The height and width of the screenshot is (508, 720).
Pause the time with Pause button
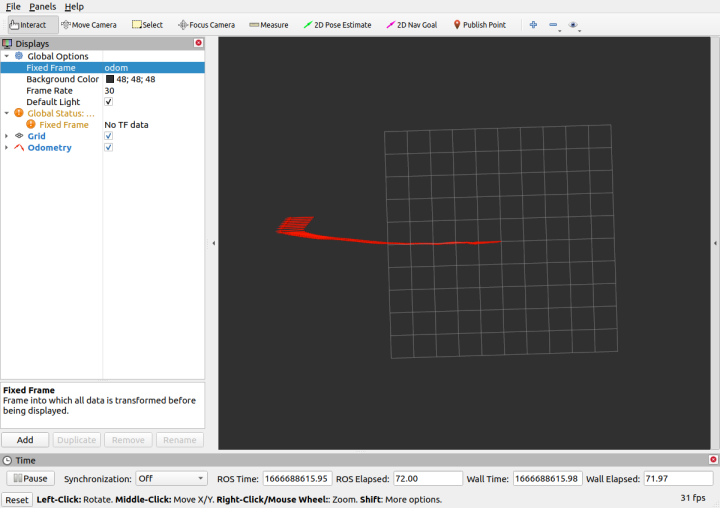pos(30,479)
